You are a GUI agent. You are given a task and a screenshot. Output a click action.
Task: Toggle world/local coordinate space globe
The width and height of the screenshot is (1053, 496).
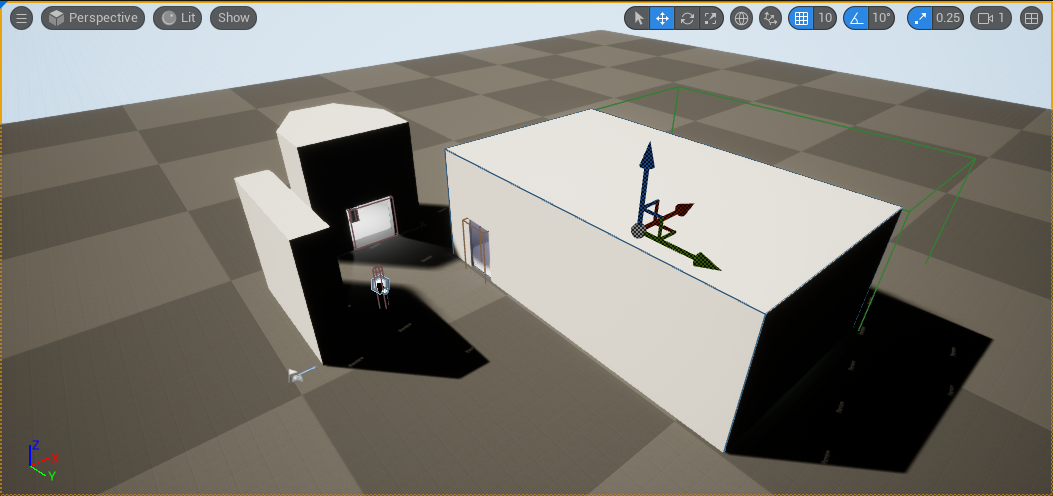point(741,18)
